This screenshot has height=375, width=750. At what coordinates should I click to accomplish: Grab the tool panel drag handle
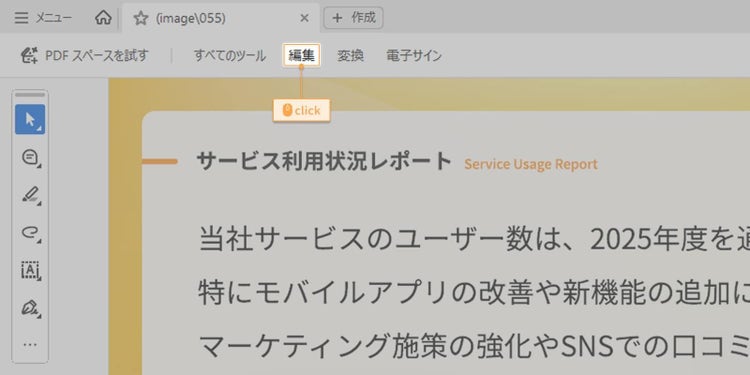(x=30, y=95)
